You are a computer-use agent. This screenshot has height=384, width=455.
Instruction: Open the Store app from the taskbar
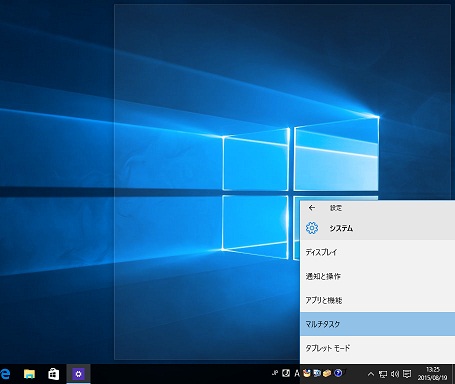click(54, 374)
